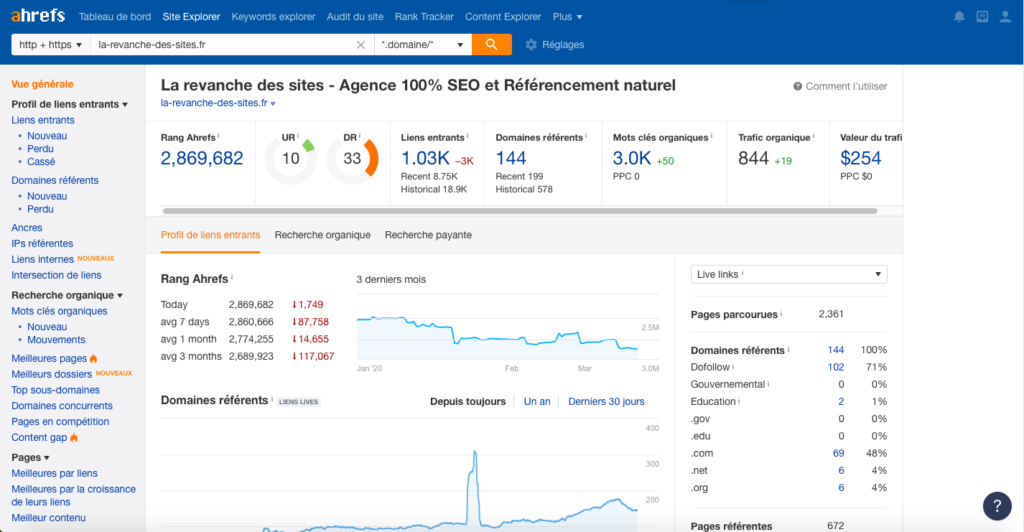Viewport: 1024px width, 532px height.
Task: Show Un an range for referring domains
Action: (x=537, y=401)
